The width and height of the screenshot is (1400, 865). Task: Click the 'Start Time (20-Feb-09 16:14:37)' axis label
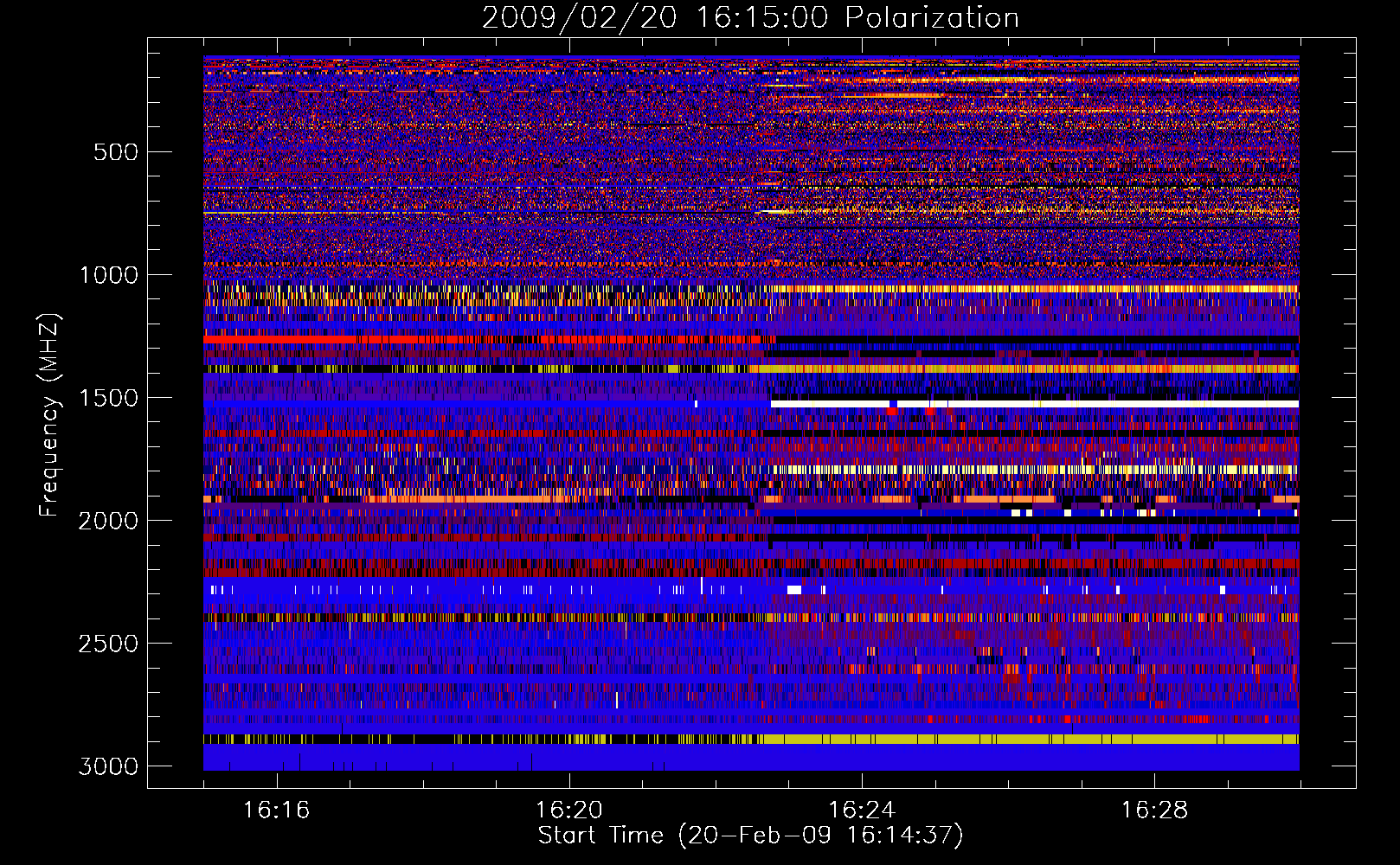pos(750,836)
